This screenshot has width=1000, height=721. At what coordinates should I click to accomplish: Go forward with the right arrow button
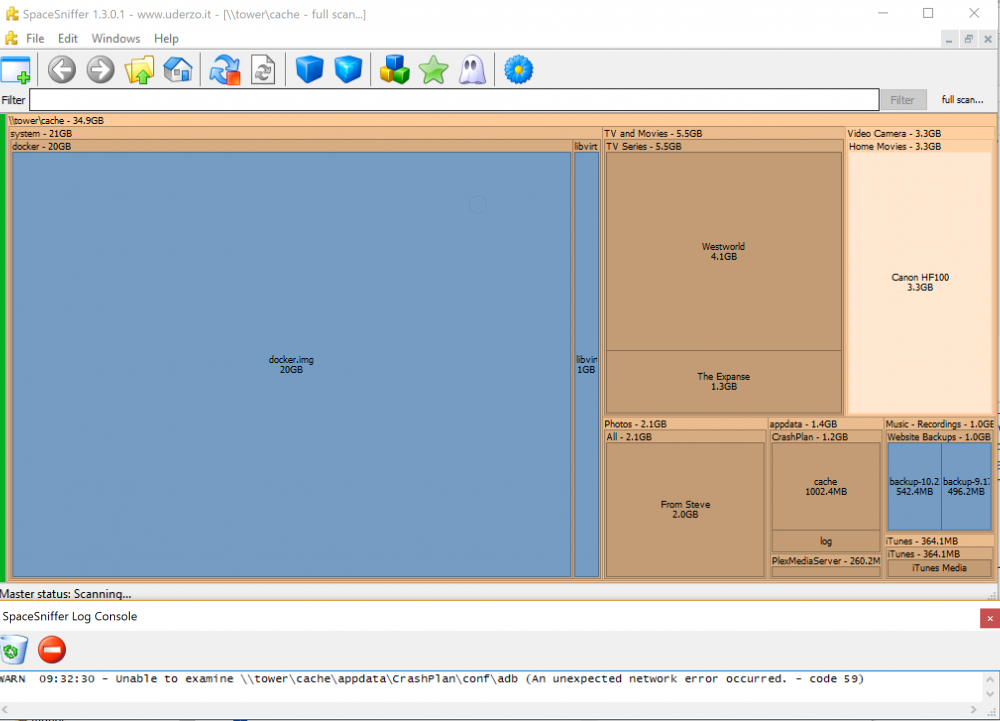tap(100, 69)
